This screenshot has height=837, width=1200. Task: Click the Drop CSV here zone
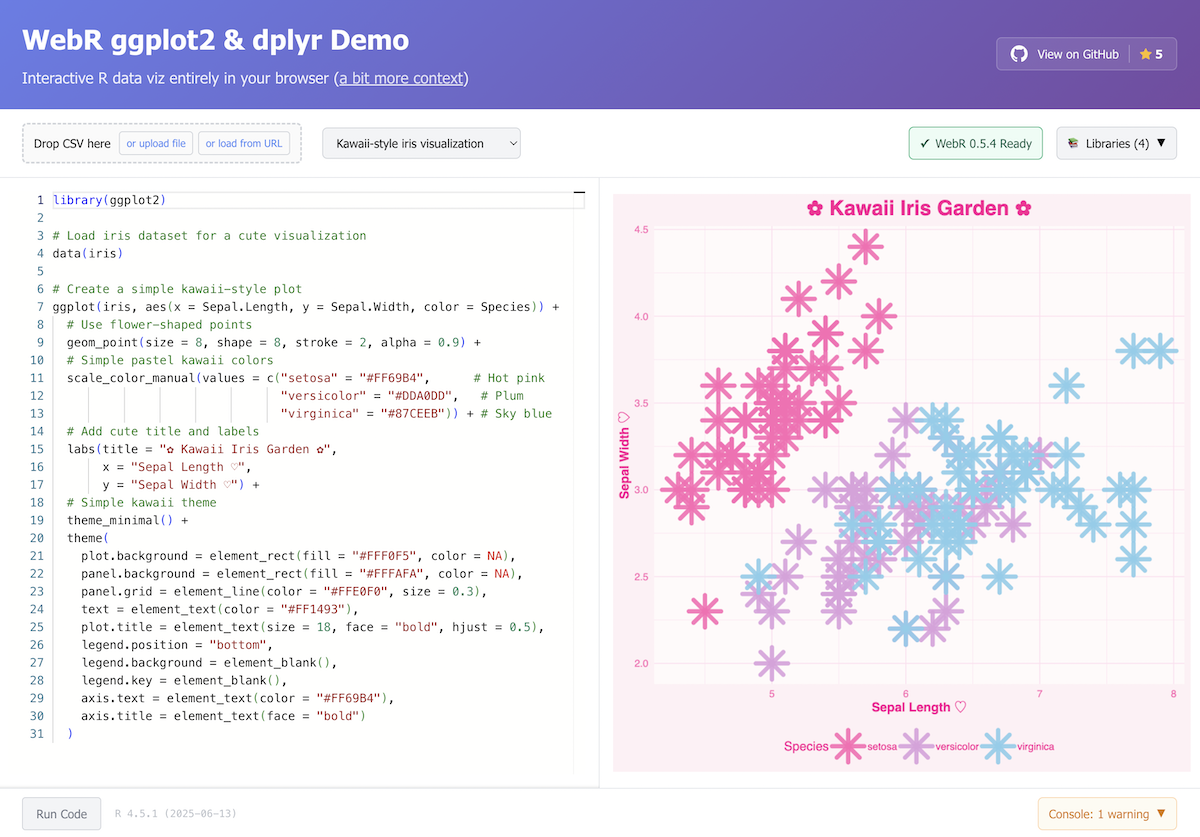coord(161,143)
